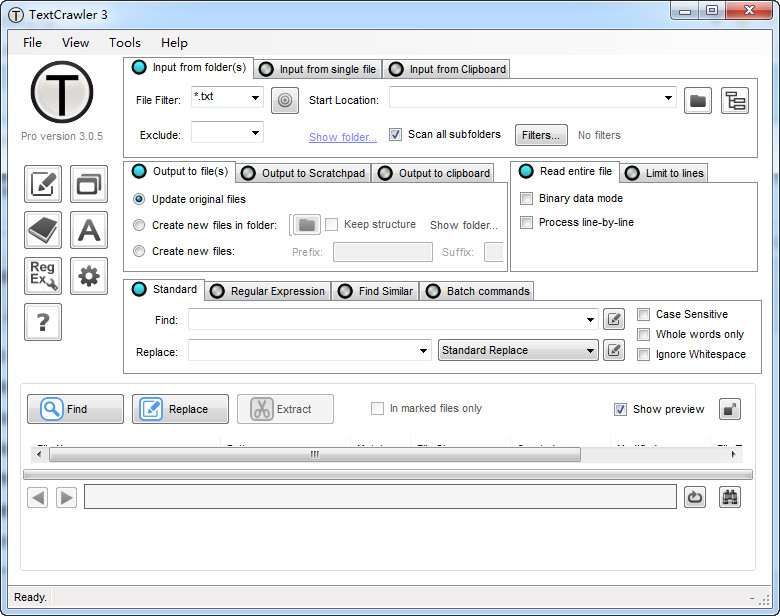Expand the Replace history dropdown
The height and width of the screenshot is (616, 780).
(x=423, y=350)
